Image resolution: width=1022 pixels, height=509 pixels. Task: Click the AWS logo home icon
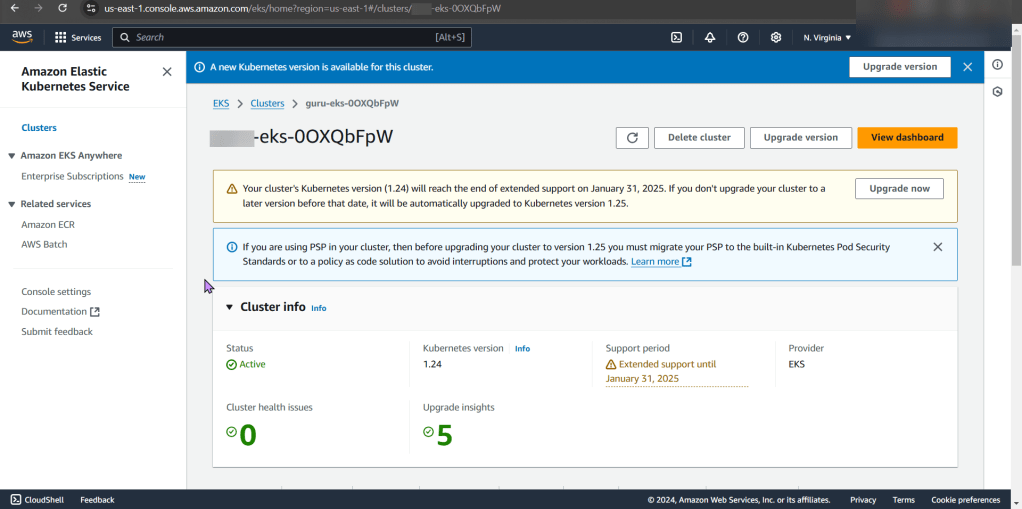[22, 37]
